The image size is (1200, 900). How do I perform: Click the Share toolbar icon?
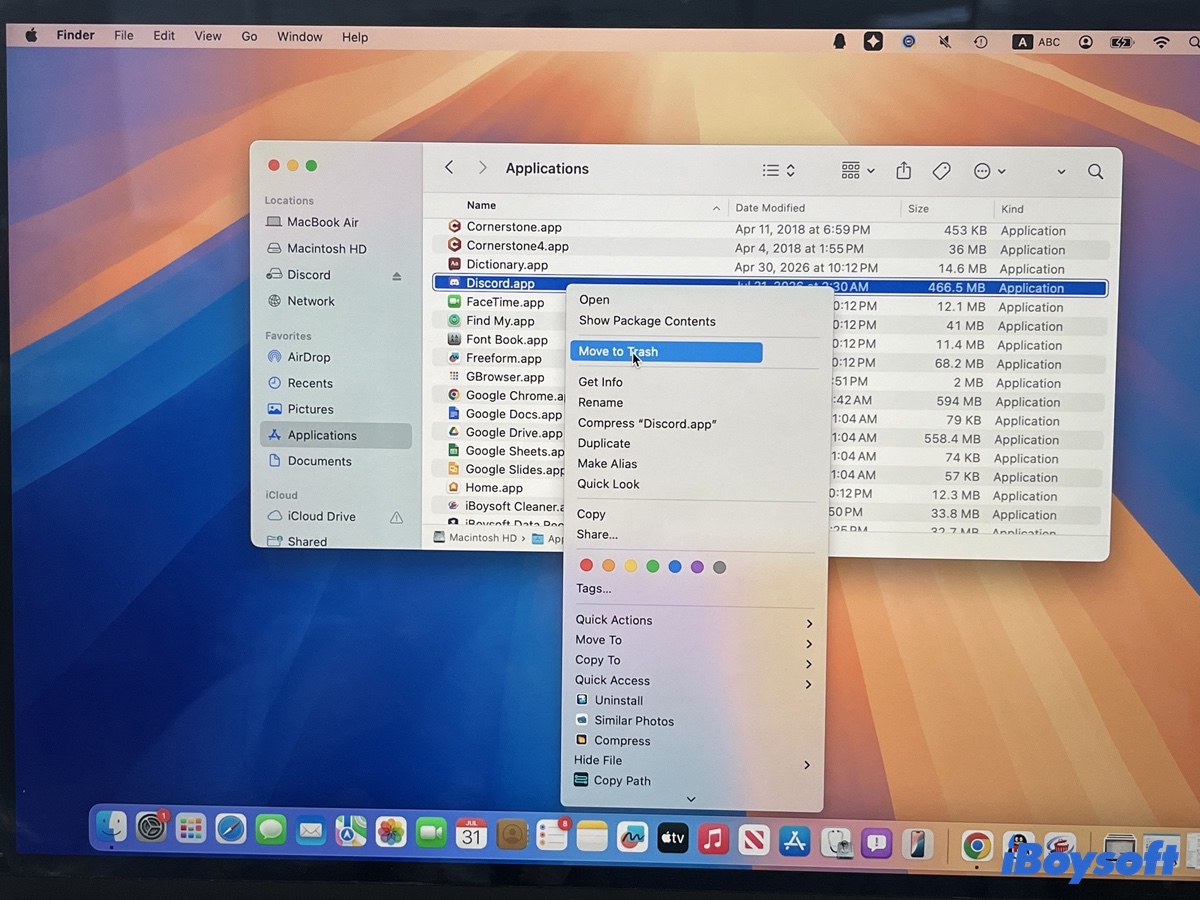pyautogui.click(x=903, y=170)
